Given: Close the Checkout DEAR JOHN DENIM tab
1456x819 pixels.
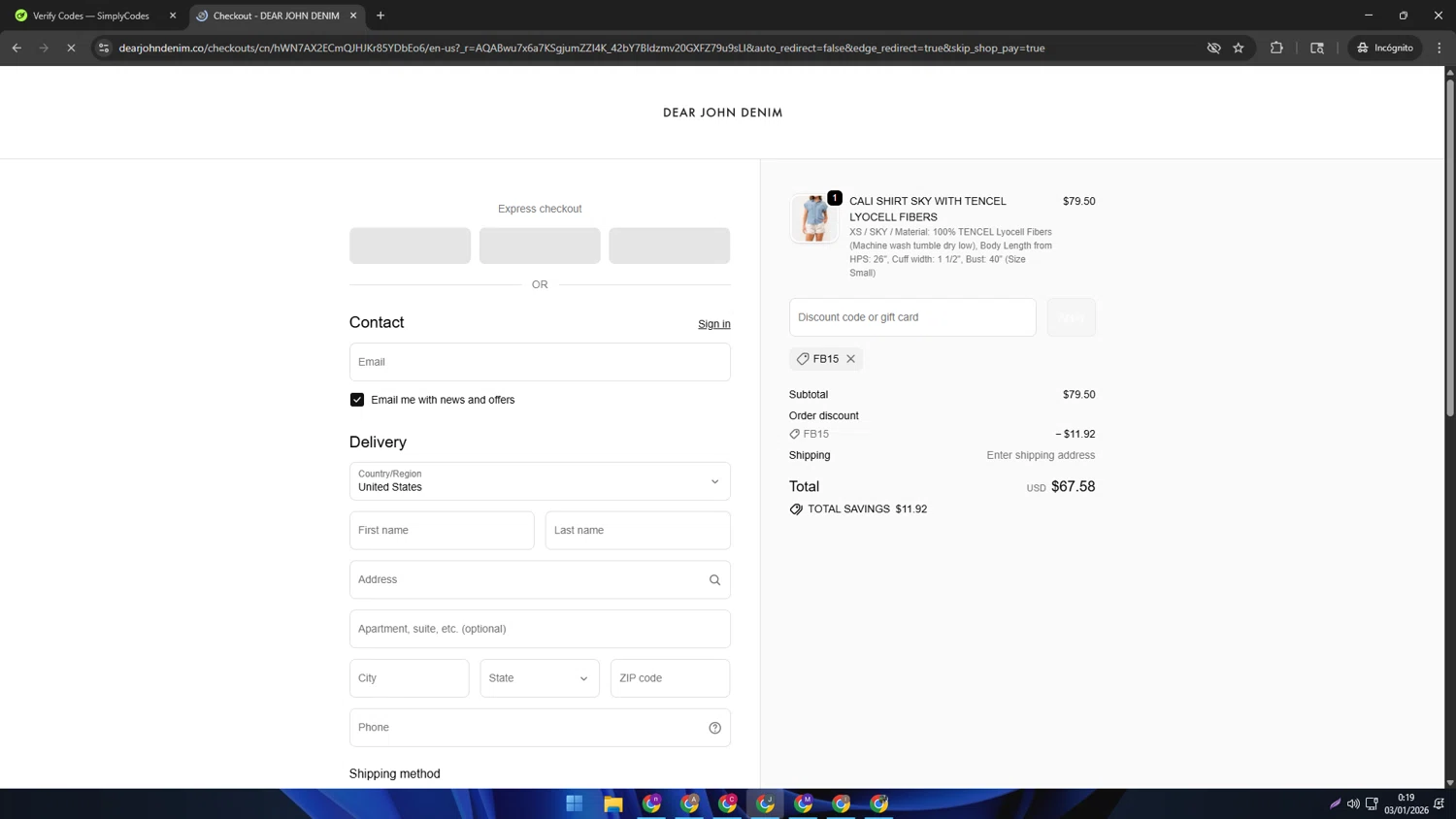Looking at the screenshot, I should coord(353,16).
